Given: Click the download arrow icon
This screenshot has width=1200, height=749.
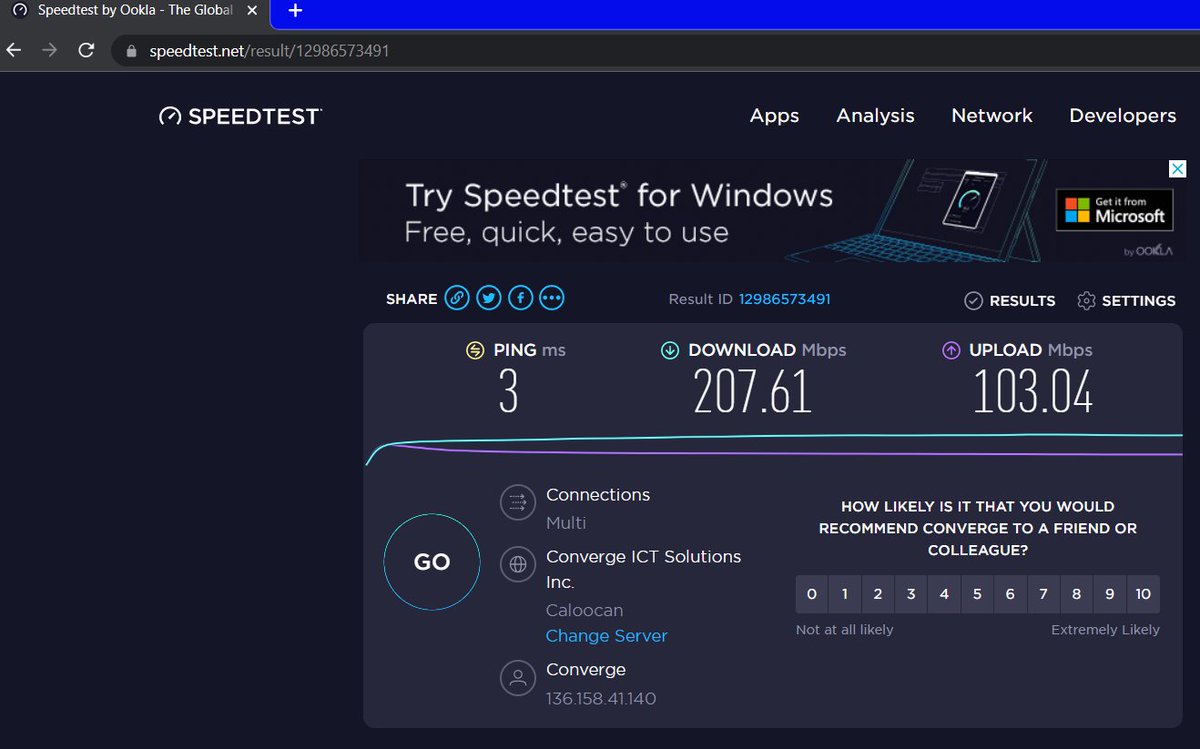Looking at the screenshot, I should click(x=670, y=350).
